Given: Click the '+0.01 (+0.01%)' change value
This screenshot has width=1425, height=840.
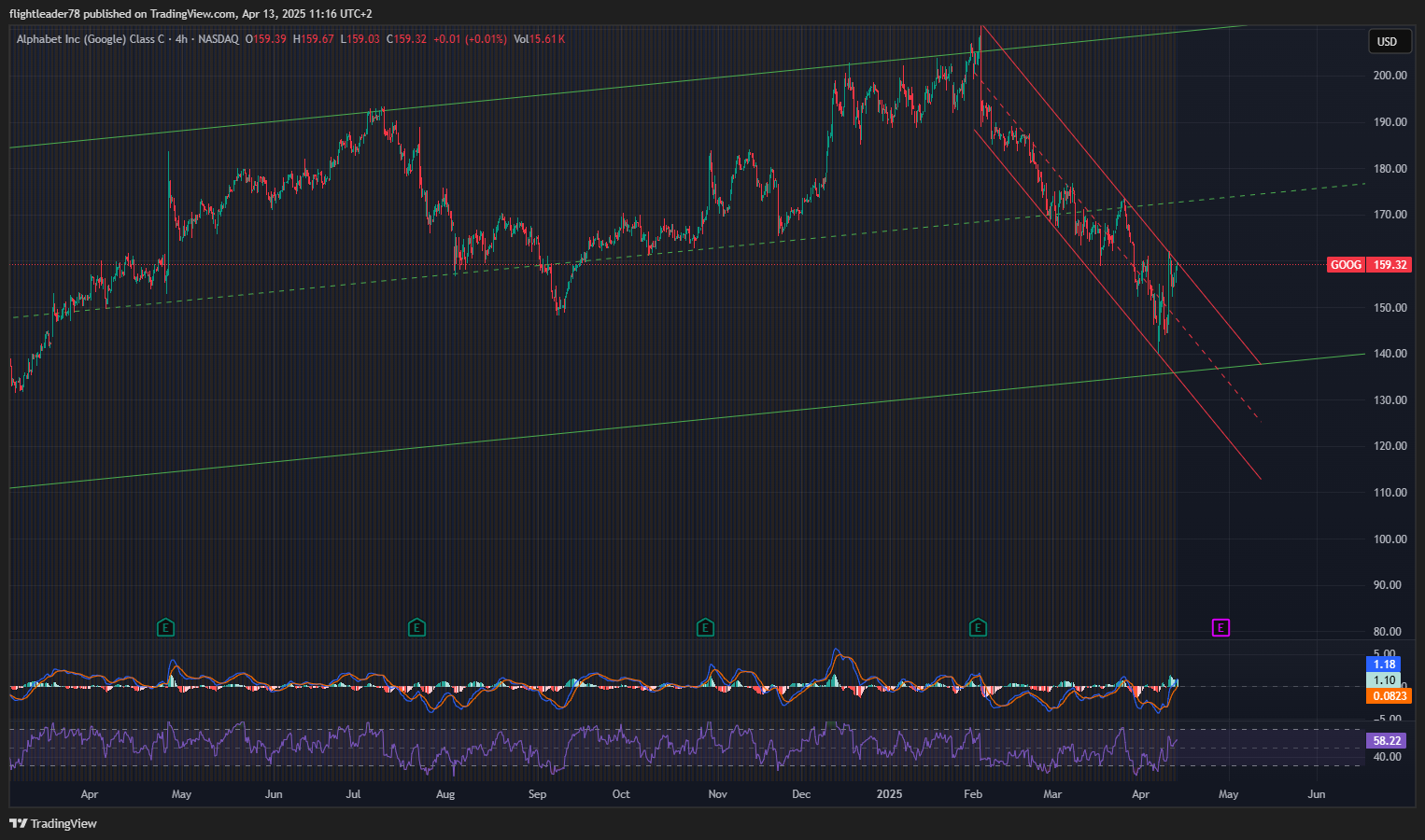Looking at the screenshot, I should [x=470, y=39].
